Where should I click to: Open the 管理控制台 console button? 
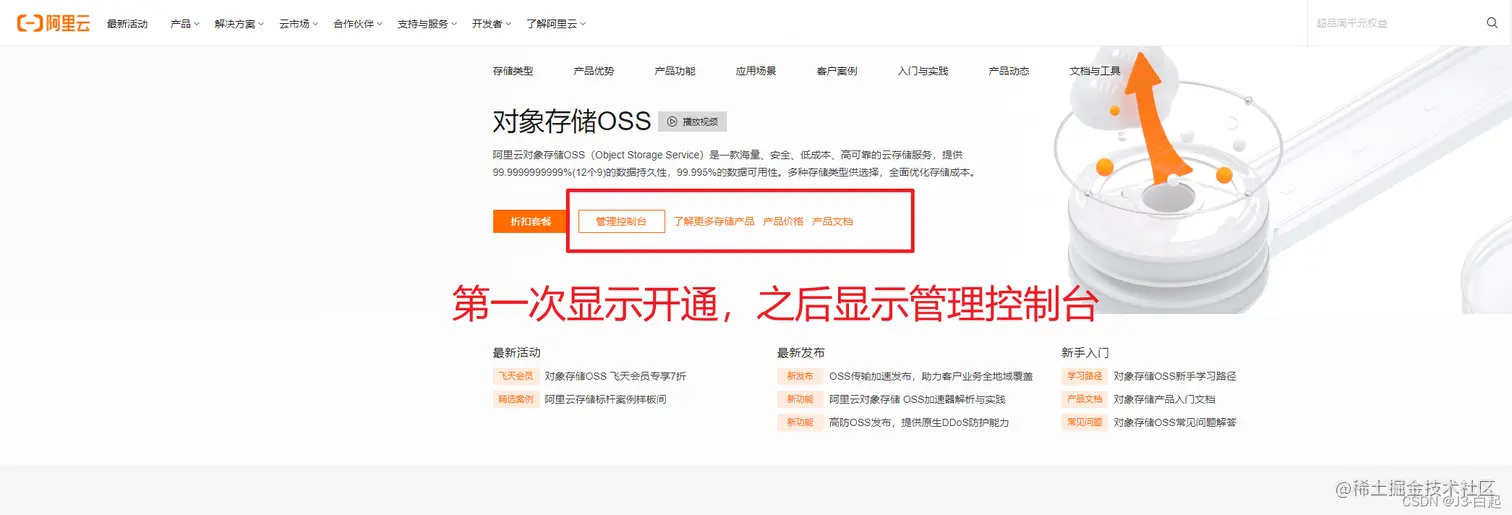coord(622,221)
